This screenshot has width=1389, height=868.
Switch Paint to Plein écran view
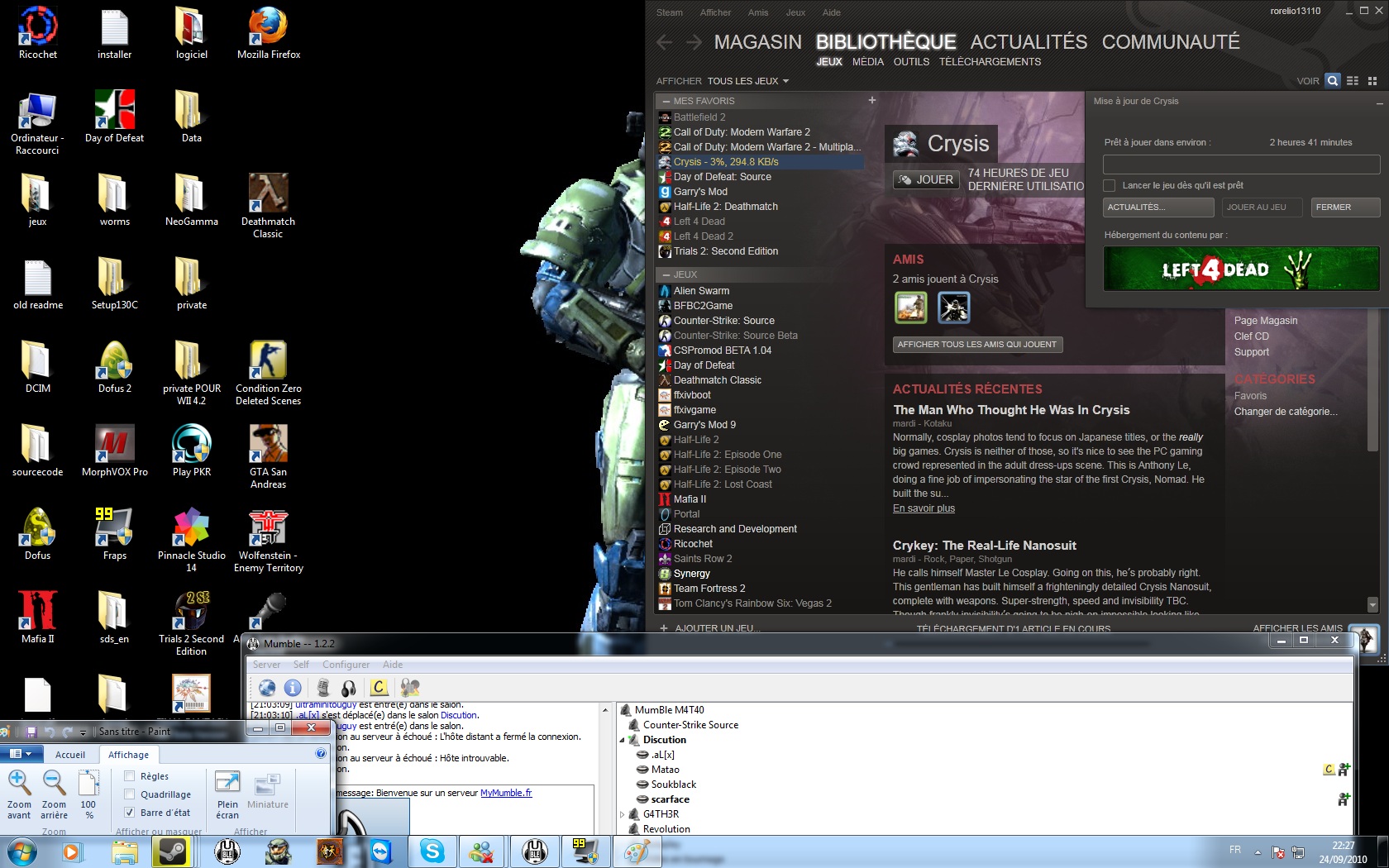[227, 794]
